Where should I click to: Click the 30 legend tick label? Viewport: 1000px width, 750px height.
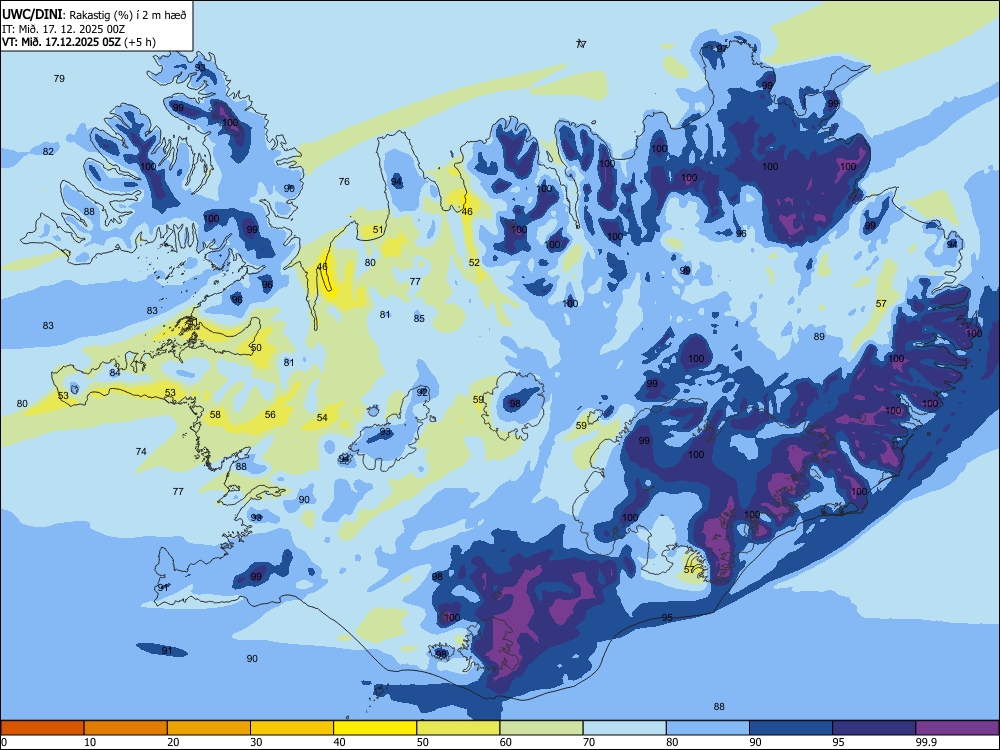[x=256, y=742]
